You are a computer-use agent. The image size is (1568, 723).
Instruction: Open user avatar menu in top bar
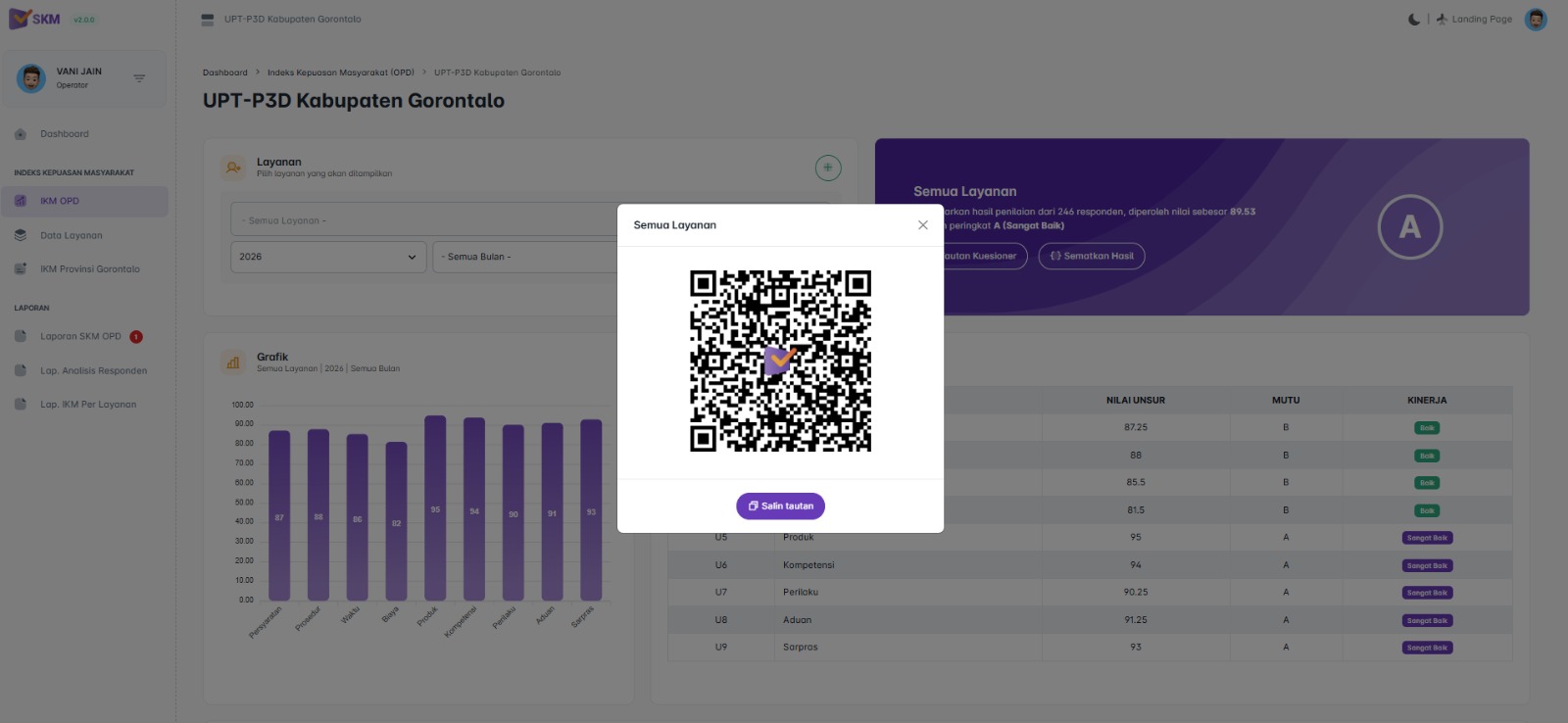click(x=1536, y=19)
